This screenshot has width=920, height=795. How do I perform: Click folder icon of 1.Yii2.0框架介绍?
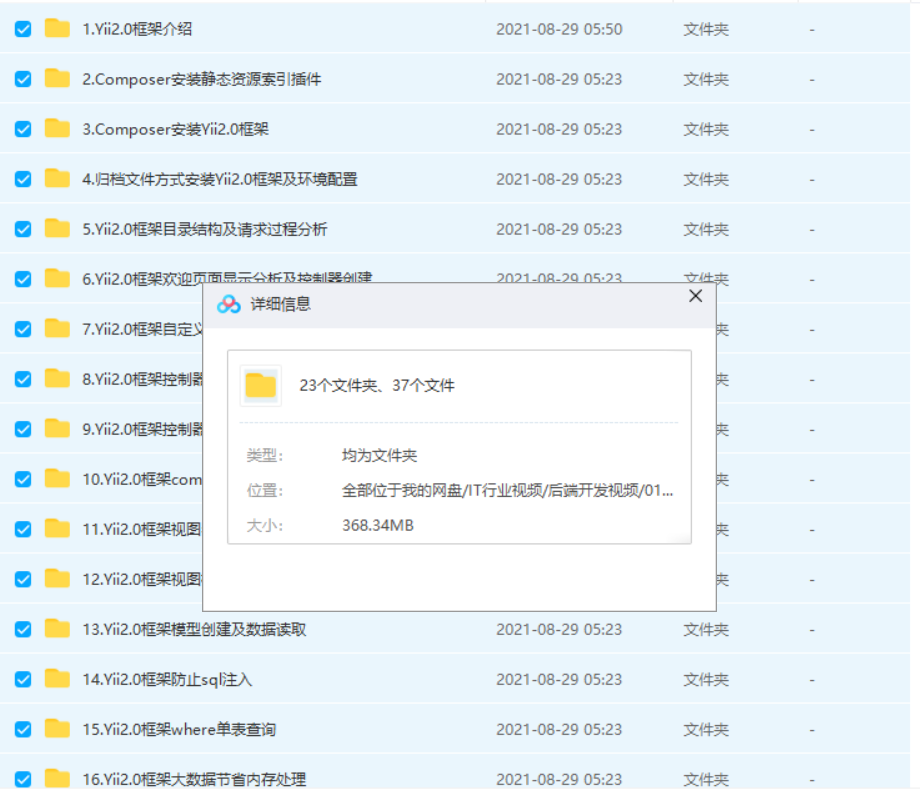pyautogui.click(x=57, y=28)
